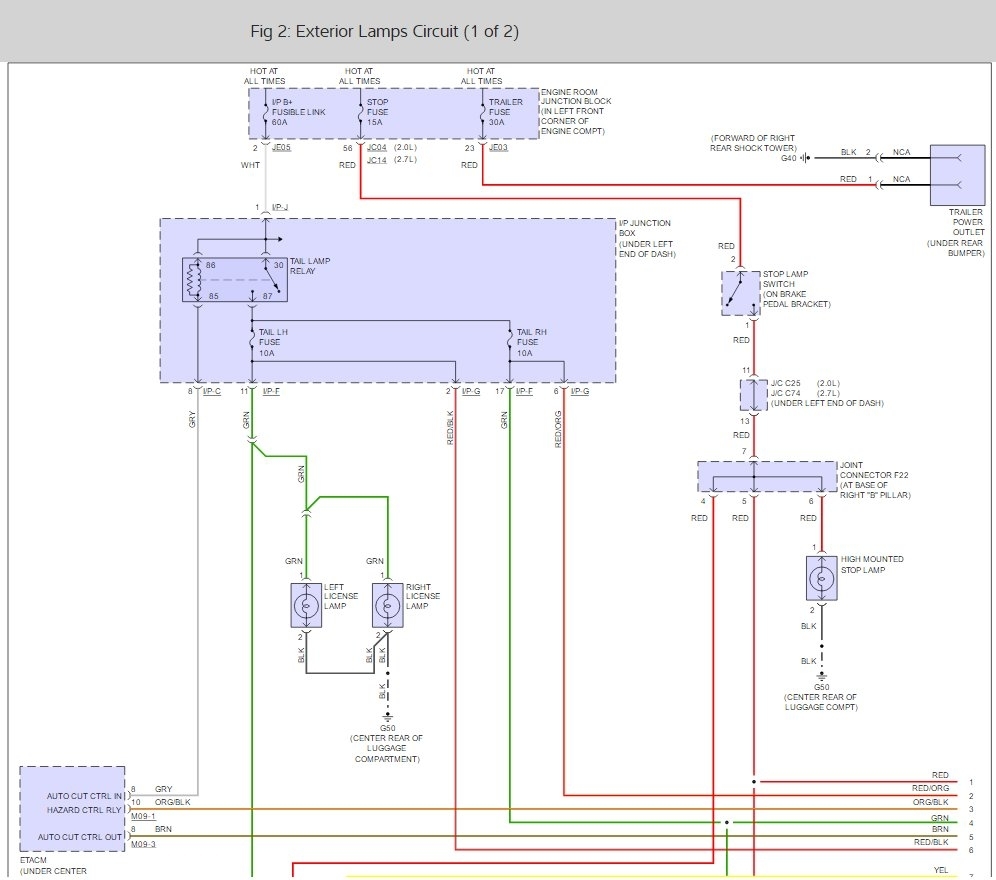This screenshot has width=996, height=880.
Task: Click the Left License Lamp symbol
Action: click(x=306, y=605)
